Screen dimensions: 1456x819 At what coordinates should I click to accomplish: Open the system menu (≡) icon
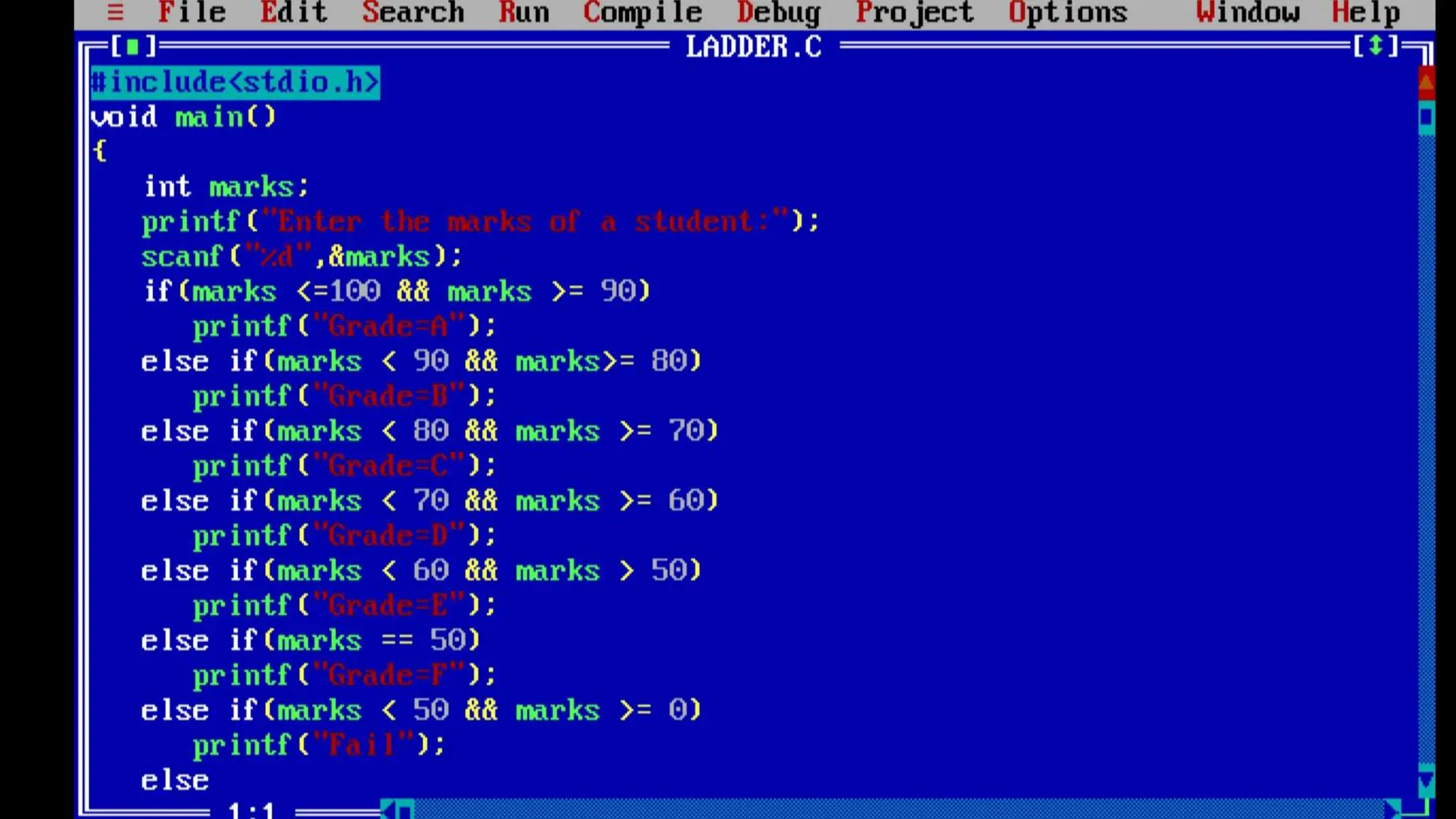click(x=115, y=13)
